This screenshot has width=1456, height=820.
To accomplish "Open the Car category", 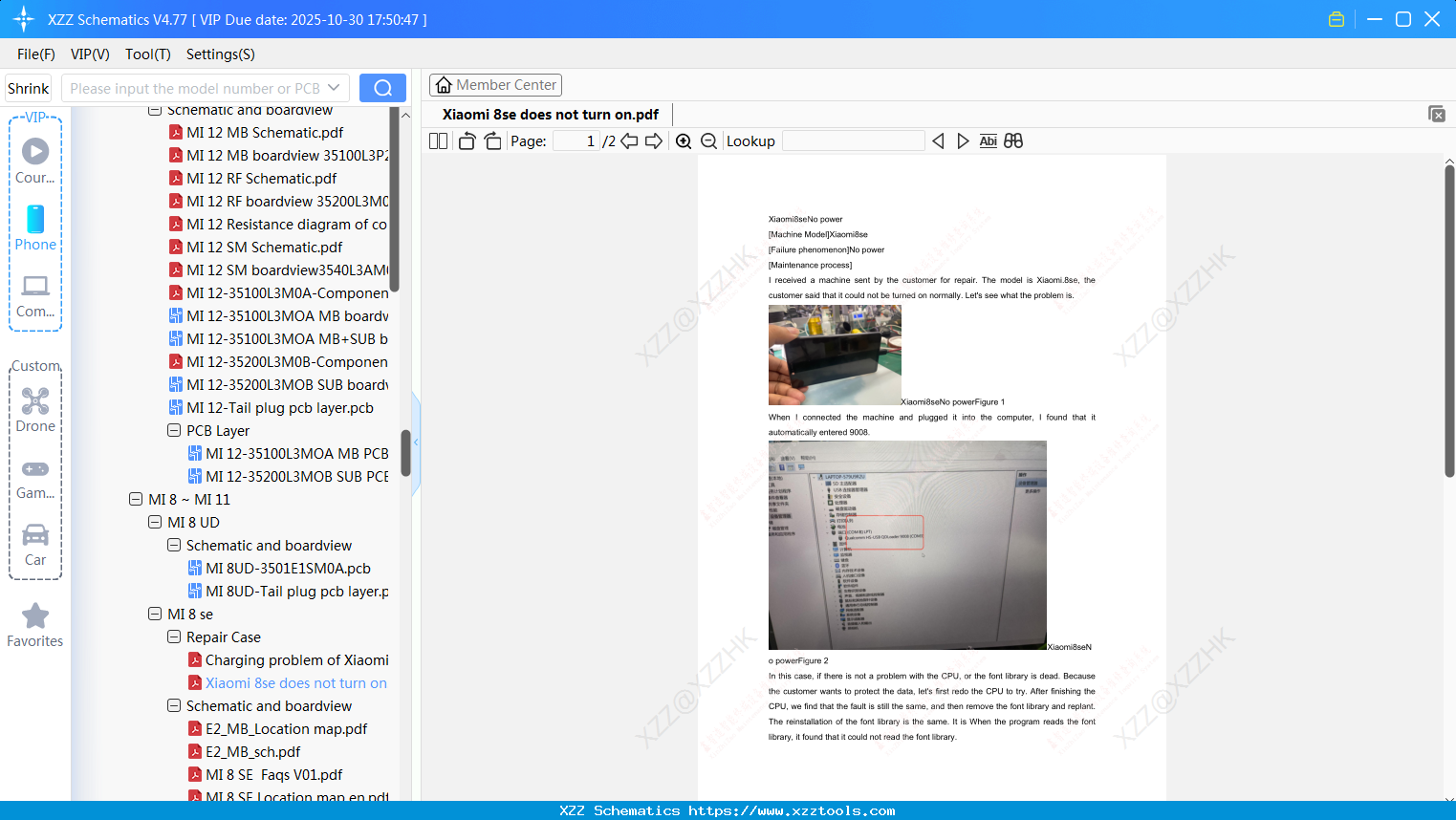I will coord(35,545).
